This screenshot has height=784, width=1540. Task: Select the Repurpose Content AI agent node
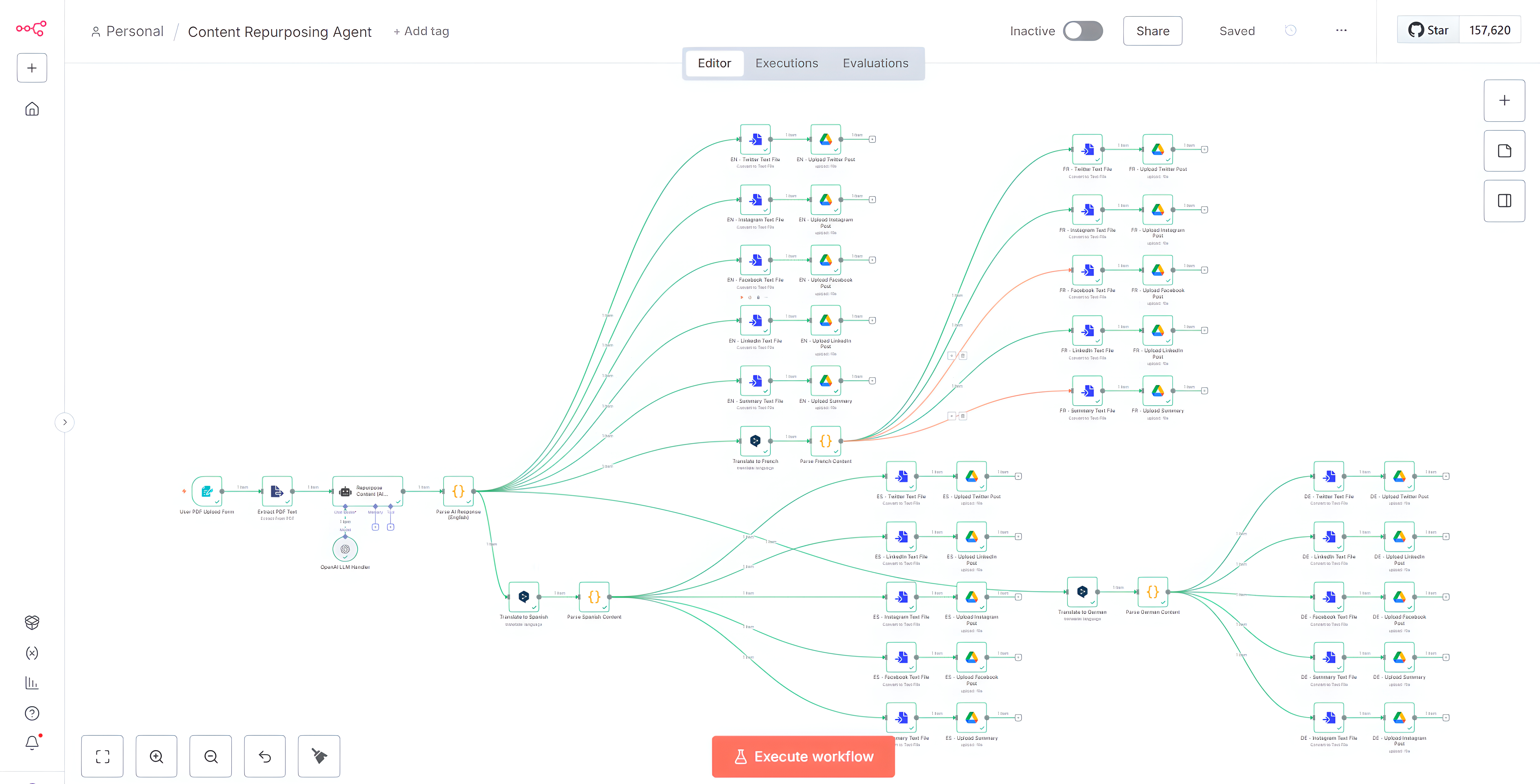coord(368,491)
